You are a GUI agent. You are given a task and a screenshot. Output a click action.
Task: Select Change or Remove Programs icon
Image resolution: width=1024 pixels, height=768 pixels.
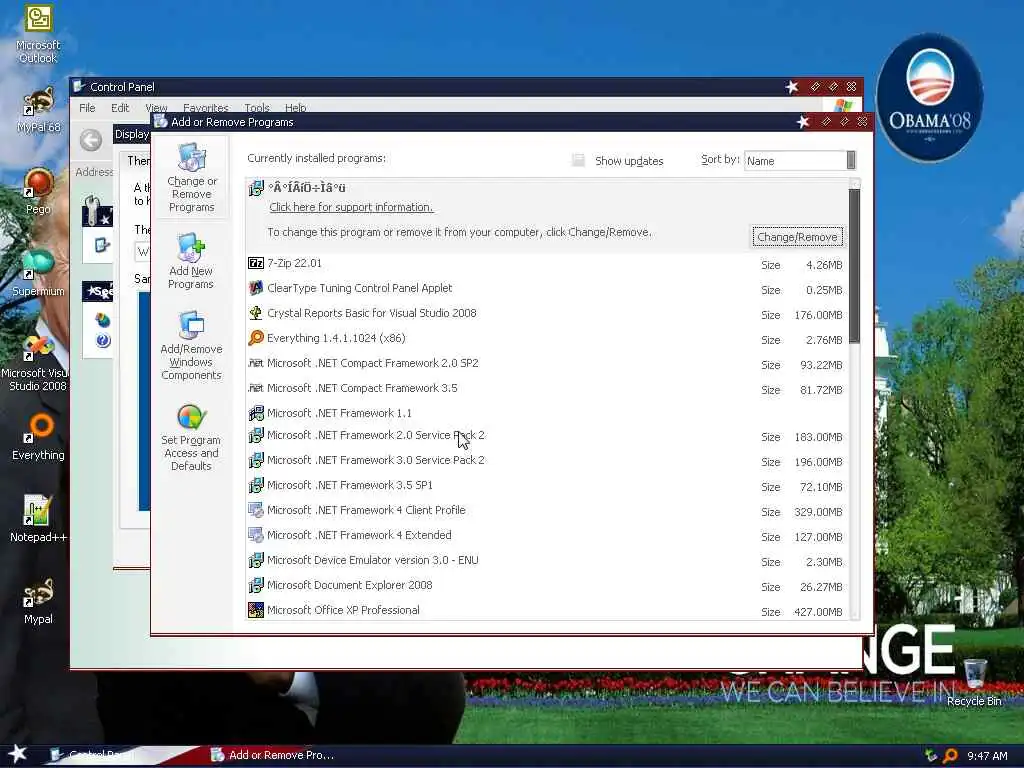coord(191,176)
